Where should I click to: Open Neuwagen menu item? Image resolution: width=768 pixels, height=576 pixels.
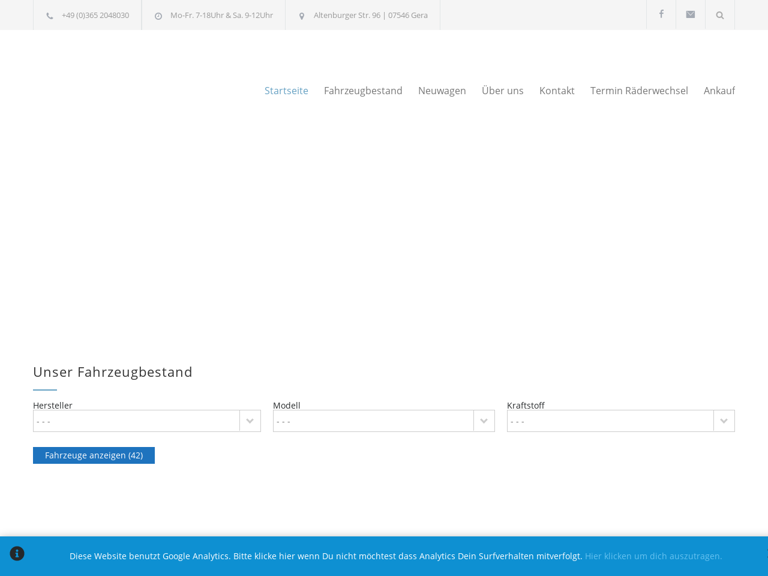442,91
